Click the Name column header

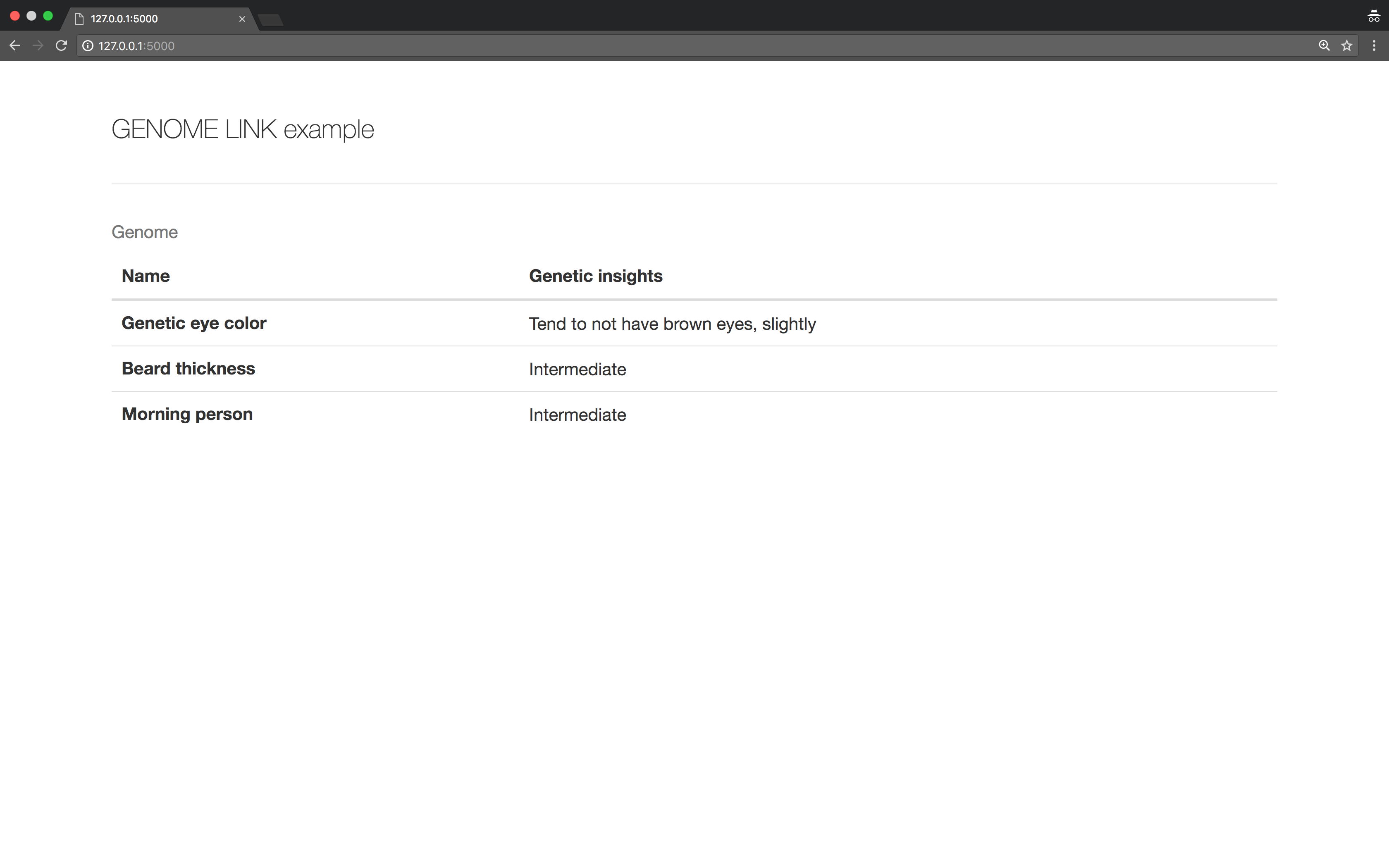146,276
